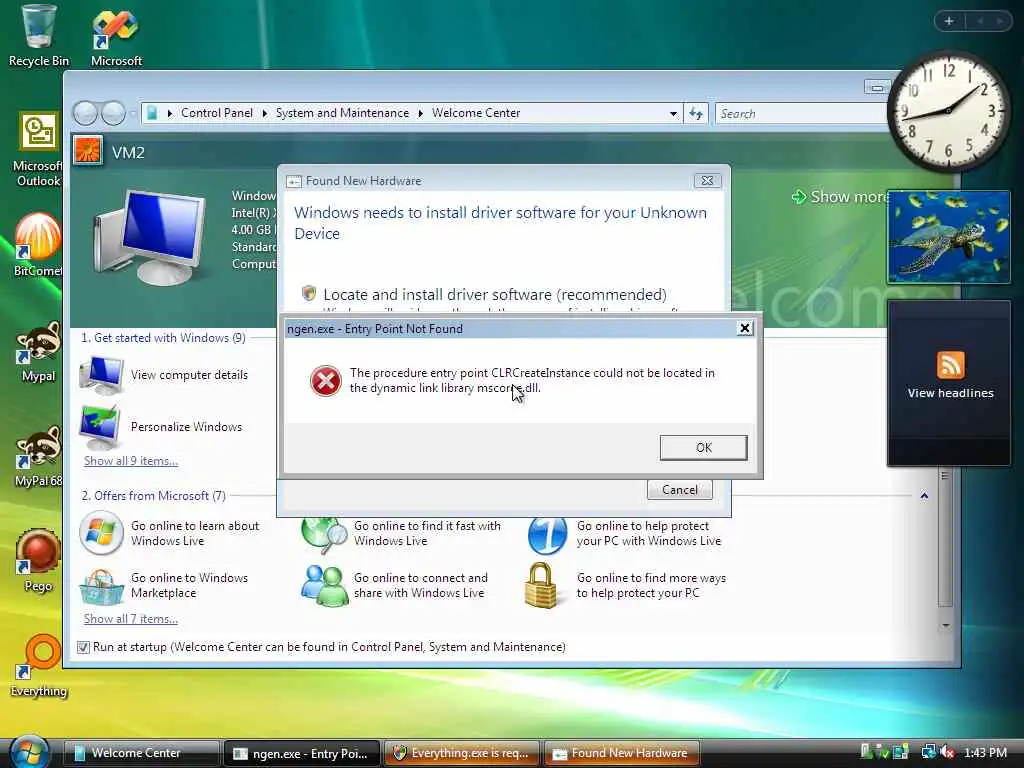Click Show all 7 items link
Viewport: 1024px width, 768px height.
coord(131,618)
